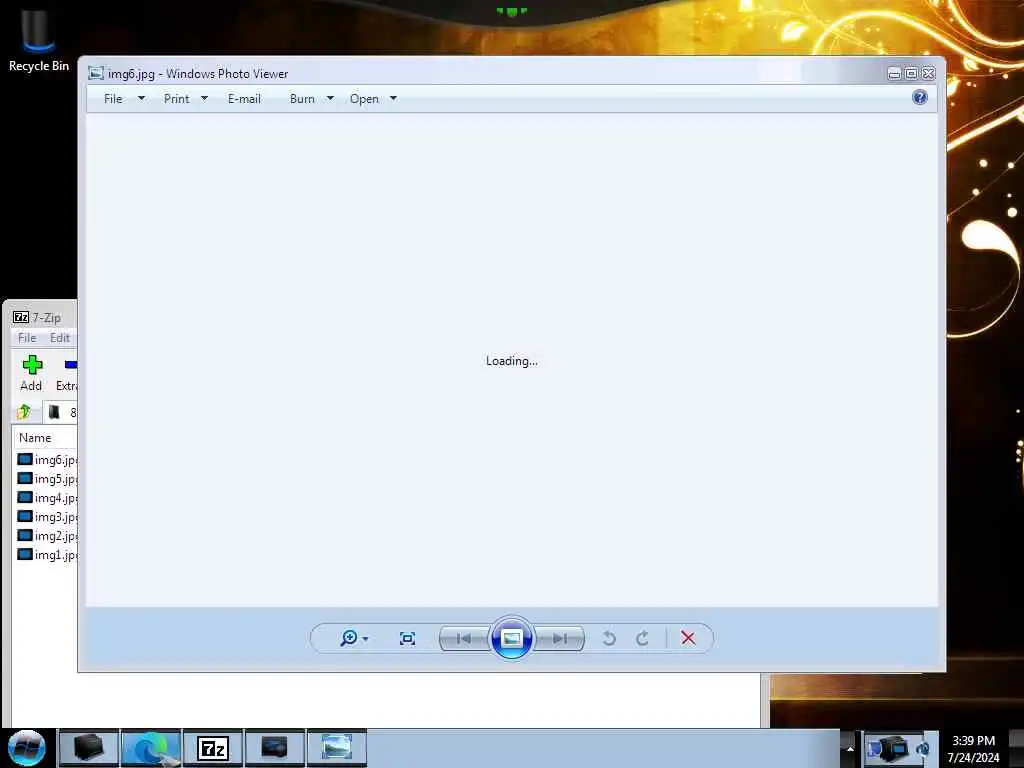Rotate the image clockwise
The height and width of the screenshot is (768, 1024).
643,638
